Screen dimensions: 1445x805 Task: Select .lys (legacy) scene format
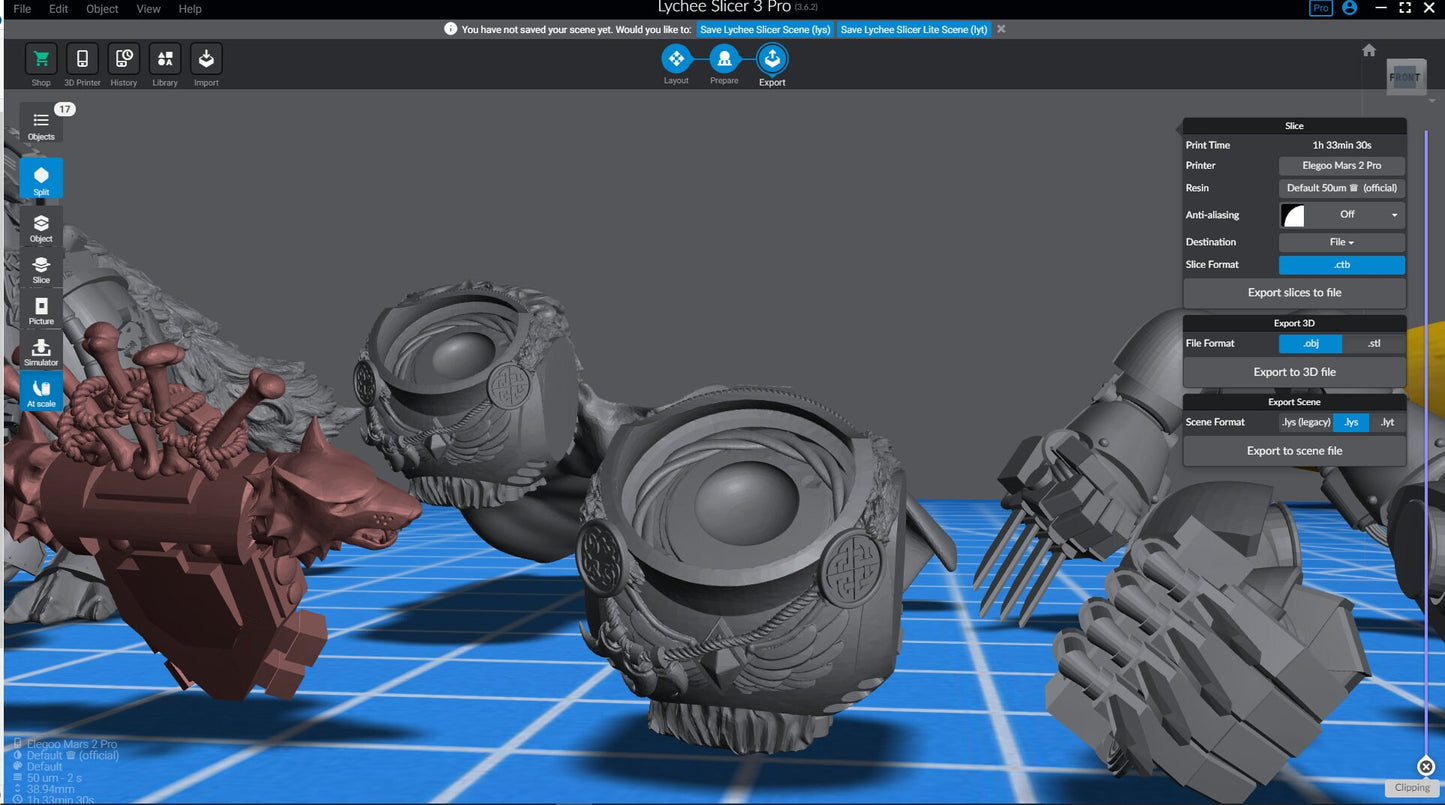[x=1306, y=422]
